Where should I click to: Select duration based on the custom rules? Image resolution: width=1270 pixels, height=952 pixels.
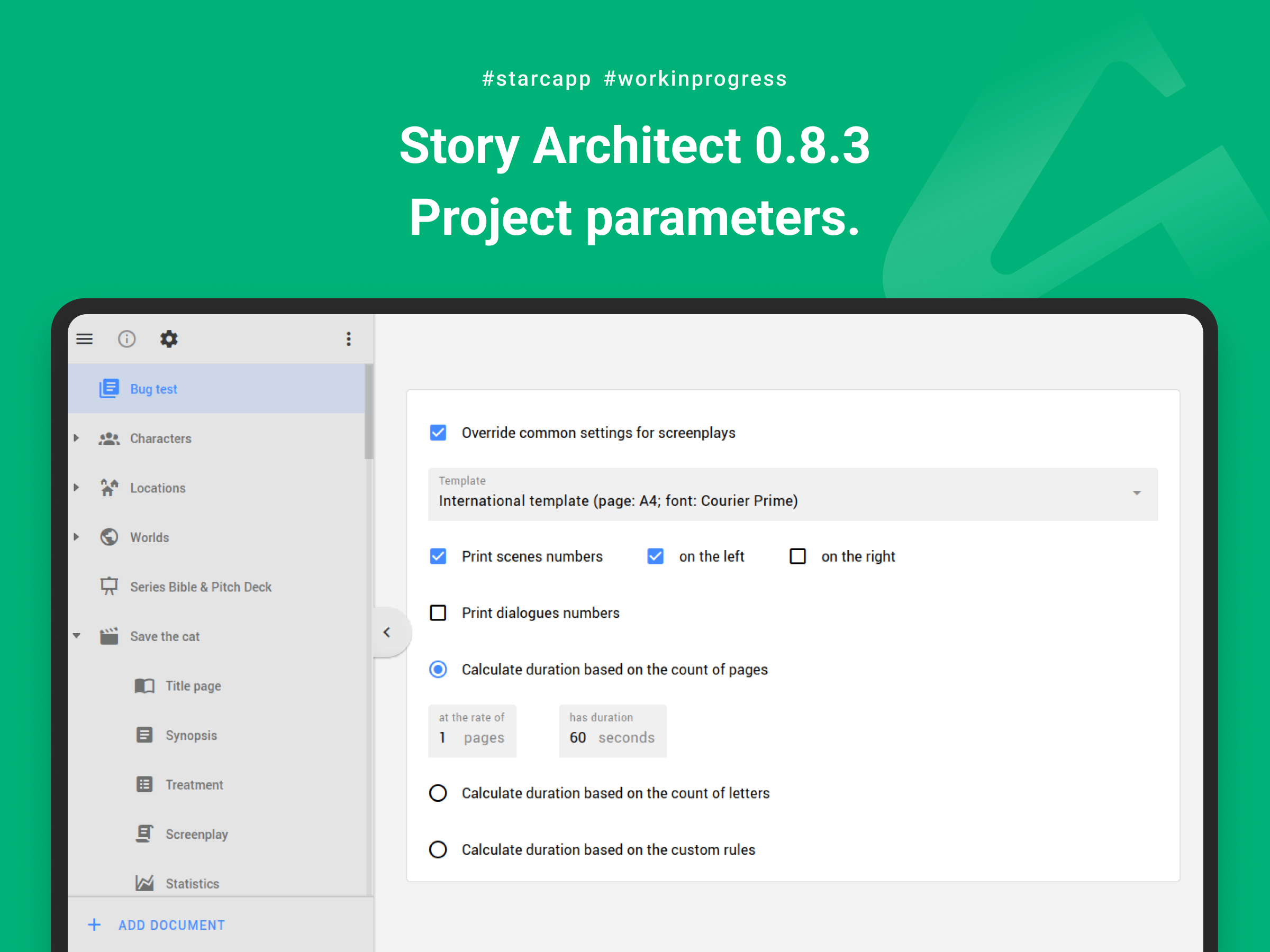438,849
